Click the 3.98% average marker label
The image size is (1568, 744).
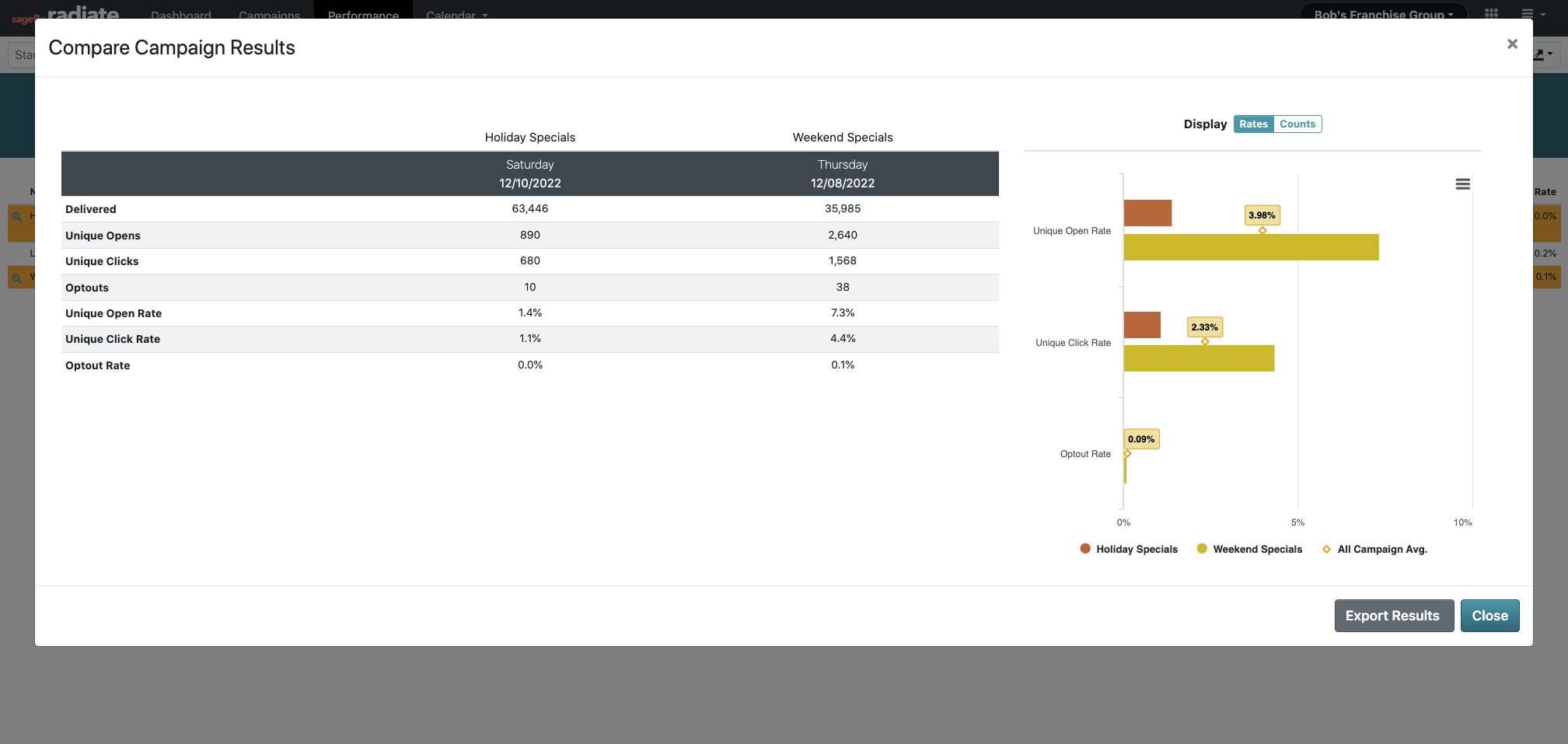point(1262,215)
